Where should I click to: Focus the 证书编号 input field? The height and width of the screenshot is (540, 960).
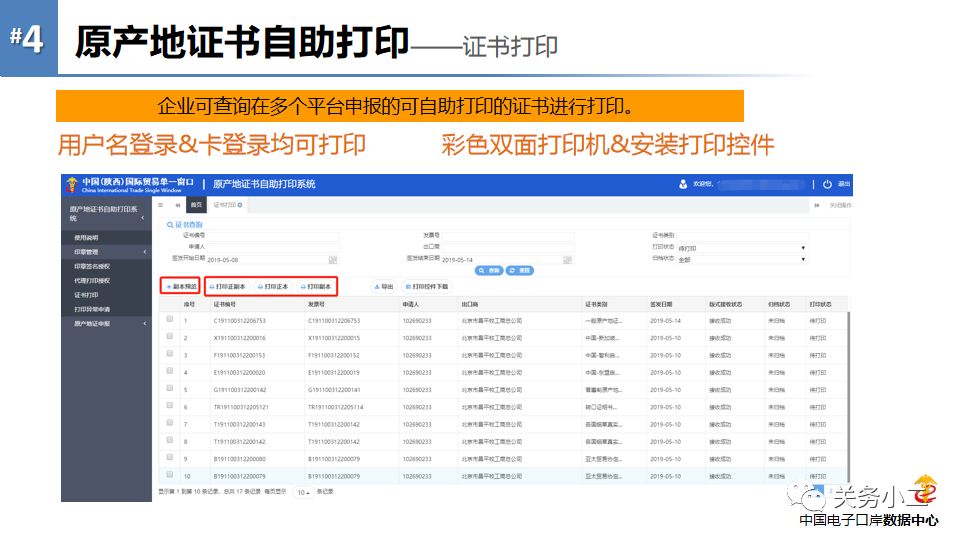pyautogui.click(x=272, y=236)
